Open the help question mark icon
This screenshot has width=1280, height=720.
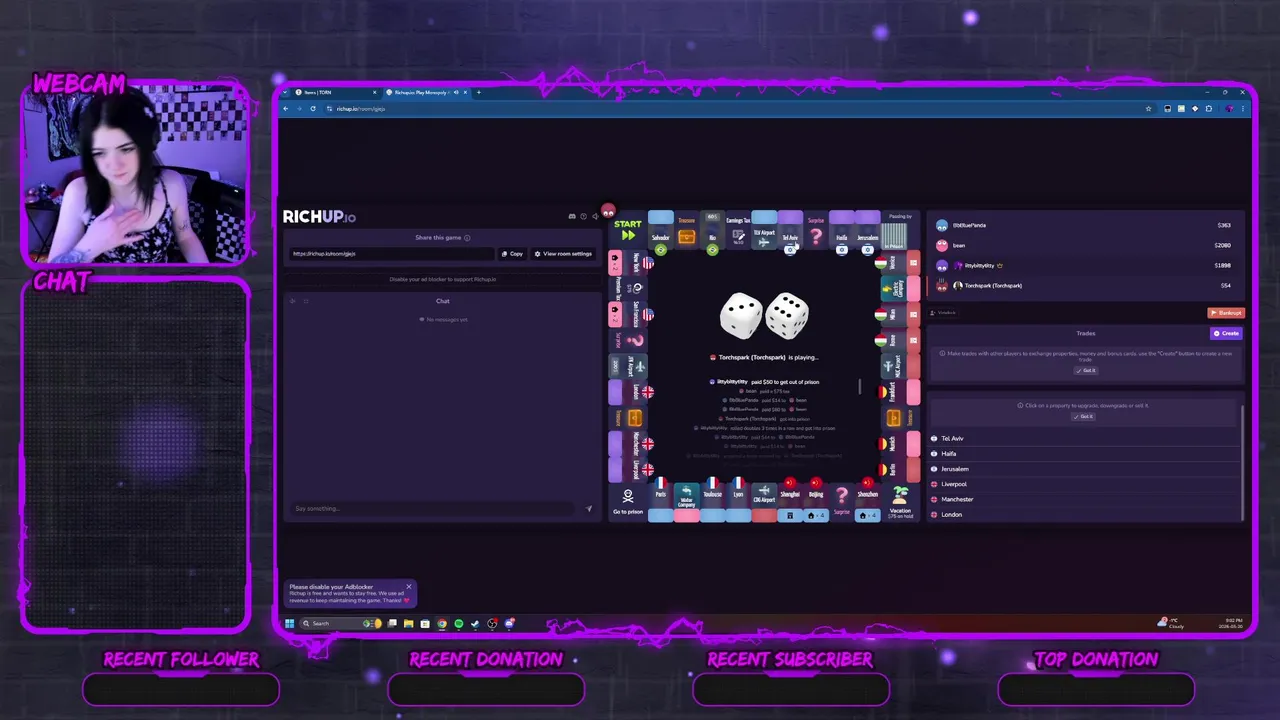(x=584, y=216)
